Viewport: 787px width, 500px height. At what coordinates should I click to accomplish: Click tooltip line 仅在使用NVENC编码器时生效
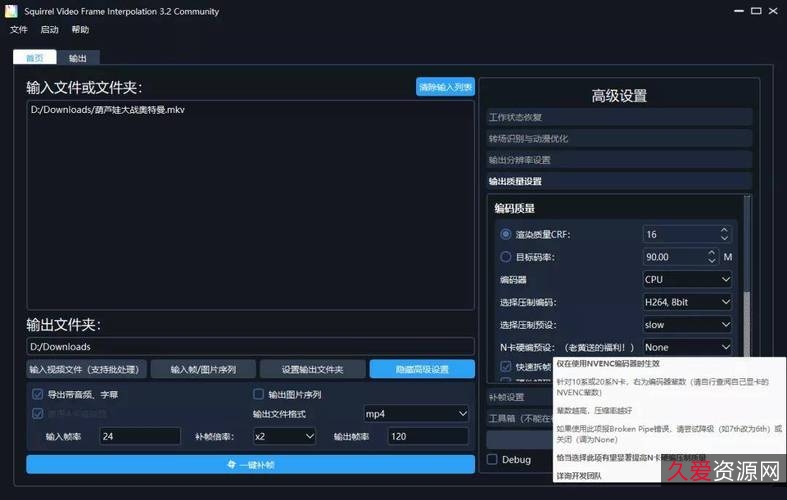[608, 363]
